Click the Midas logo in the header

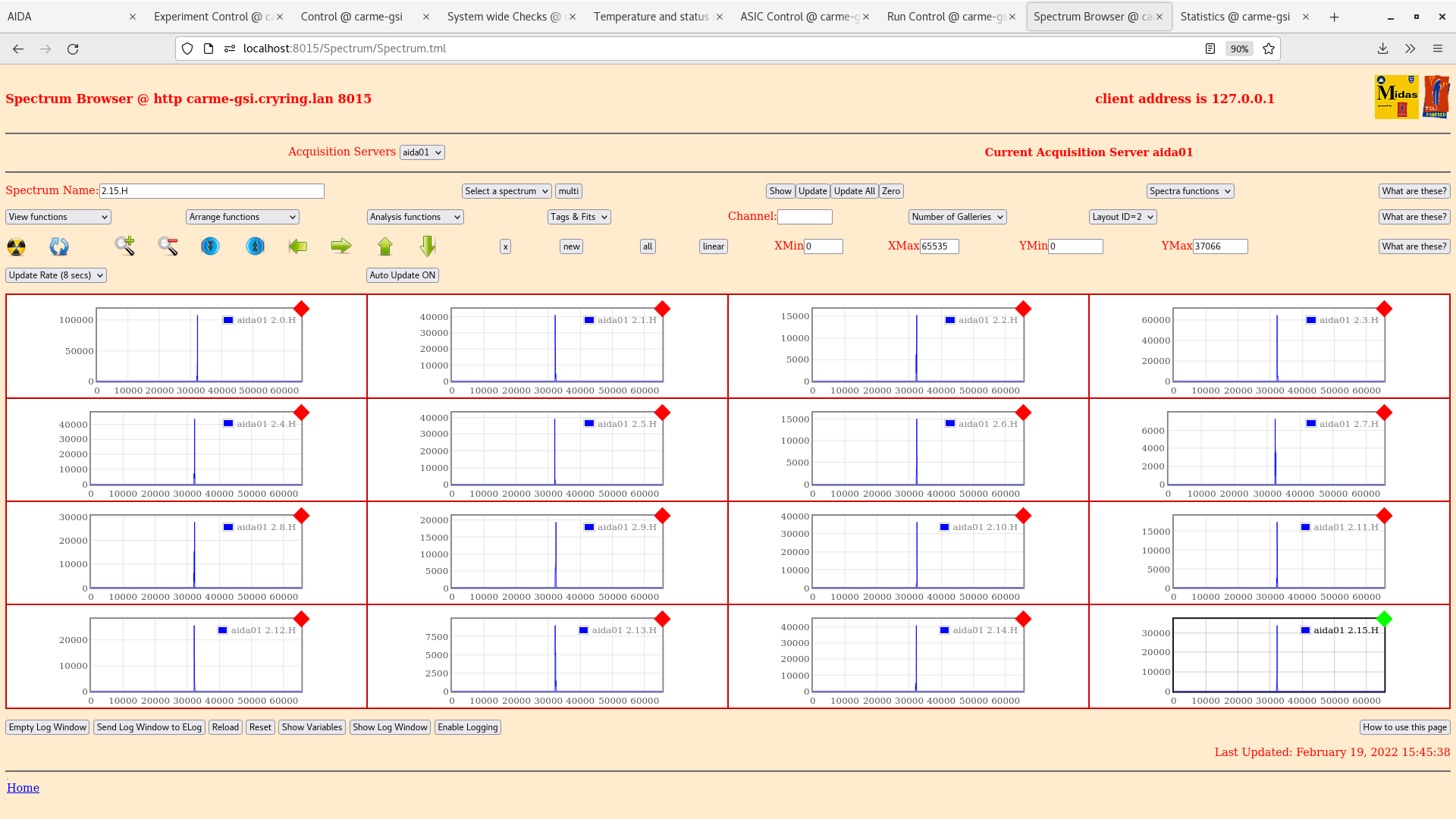click(x=1396, y=97)
